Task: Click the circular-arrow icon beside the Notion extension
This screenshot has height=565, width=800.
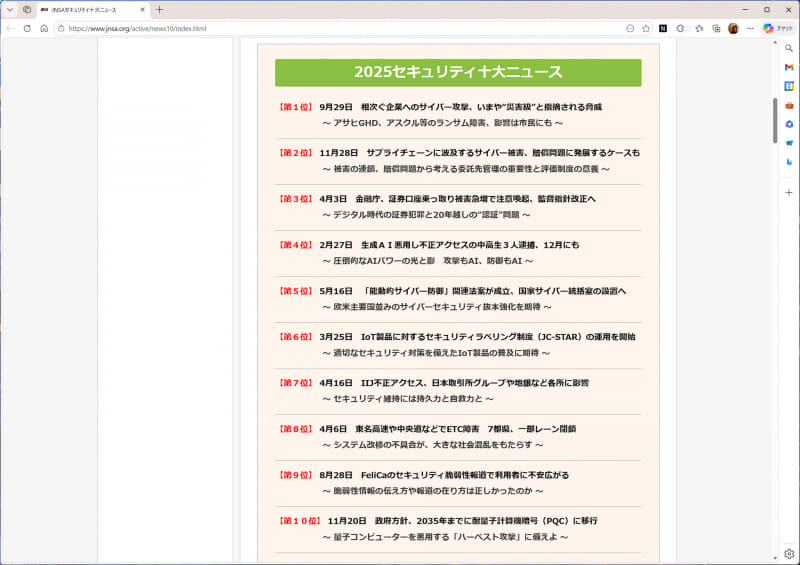Action: (x=680, y=29)
